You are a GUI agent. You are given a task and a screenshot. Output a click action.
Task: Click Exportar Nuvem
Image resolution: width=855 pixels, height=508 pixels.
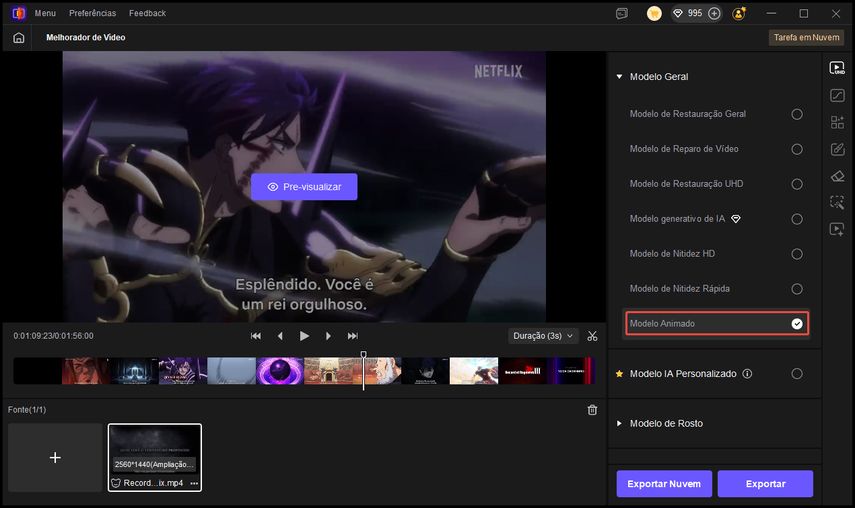(664, 483)
